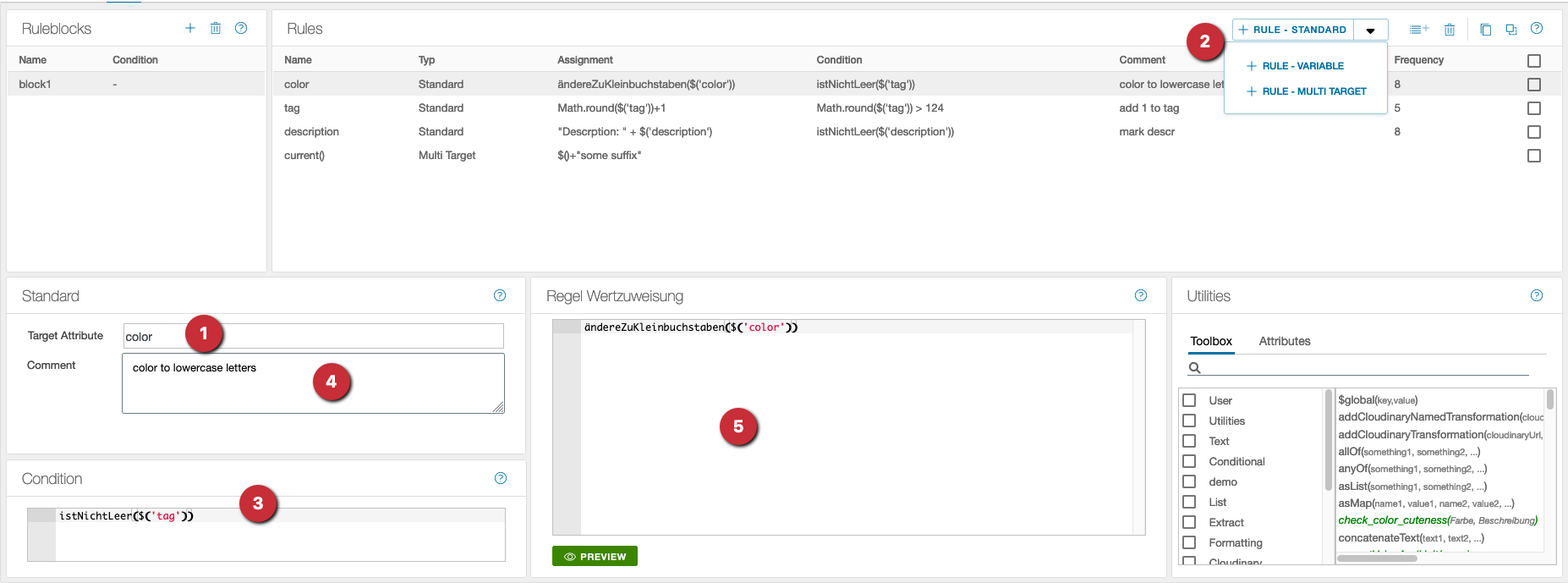This screenshot has height=583, width=1568.
Task: Collapse the Rule - Standard dropdown arrow
Action: (x=1371, y=30)
